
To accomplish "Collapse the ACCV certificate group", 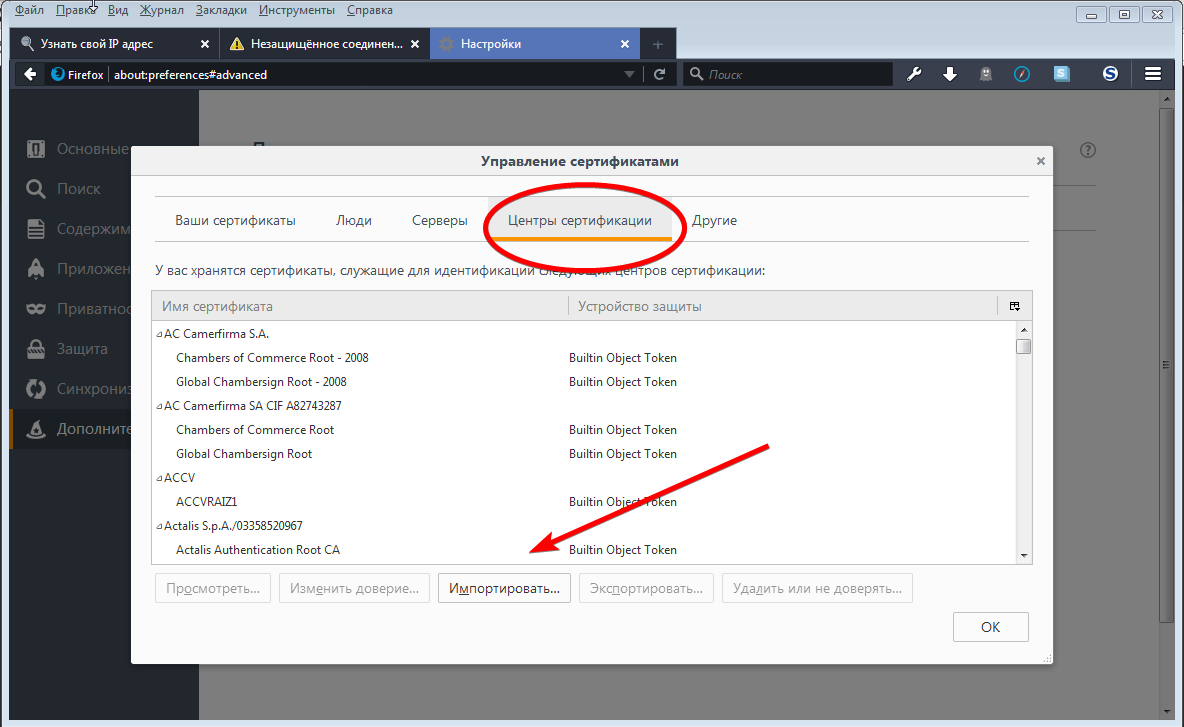I will coord(159,478).
